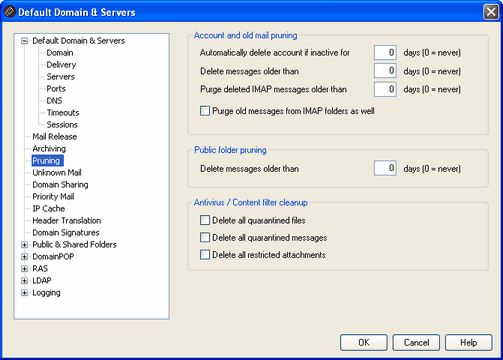Open Help for this dialog
503x360 pixels.
tap(469, 343)
